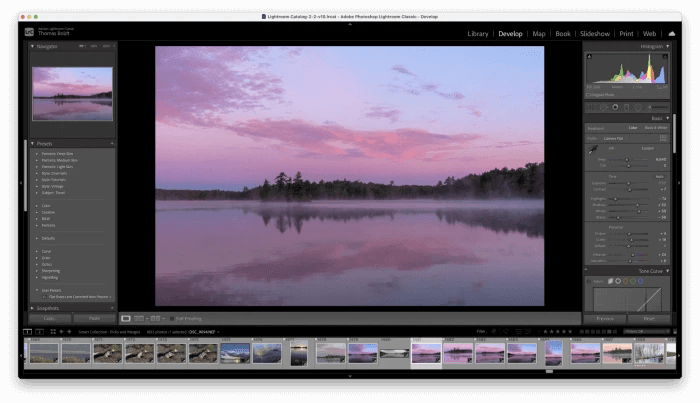Viewport: 700px width, 403px height.
Task: Filter by flagged status icon
Action: (x=494, y=332)
